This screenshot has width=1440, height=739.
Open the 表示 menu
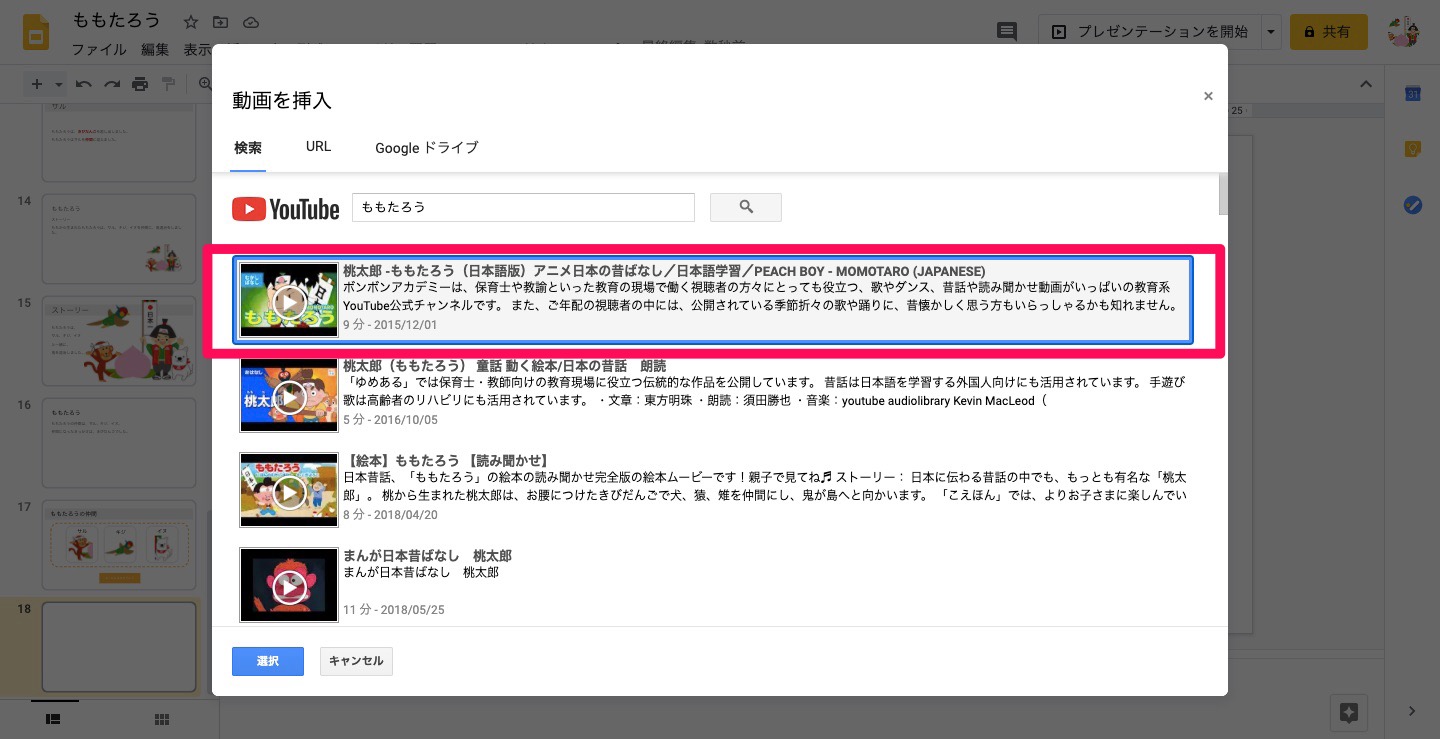point(197,49)
